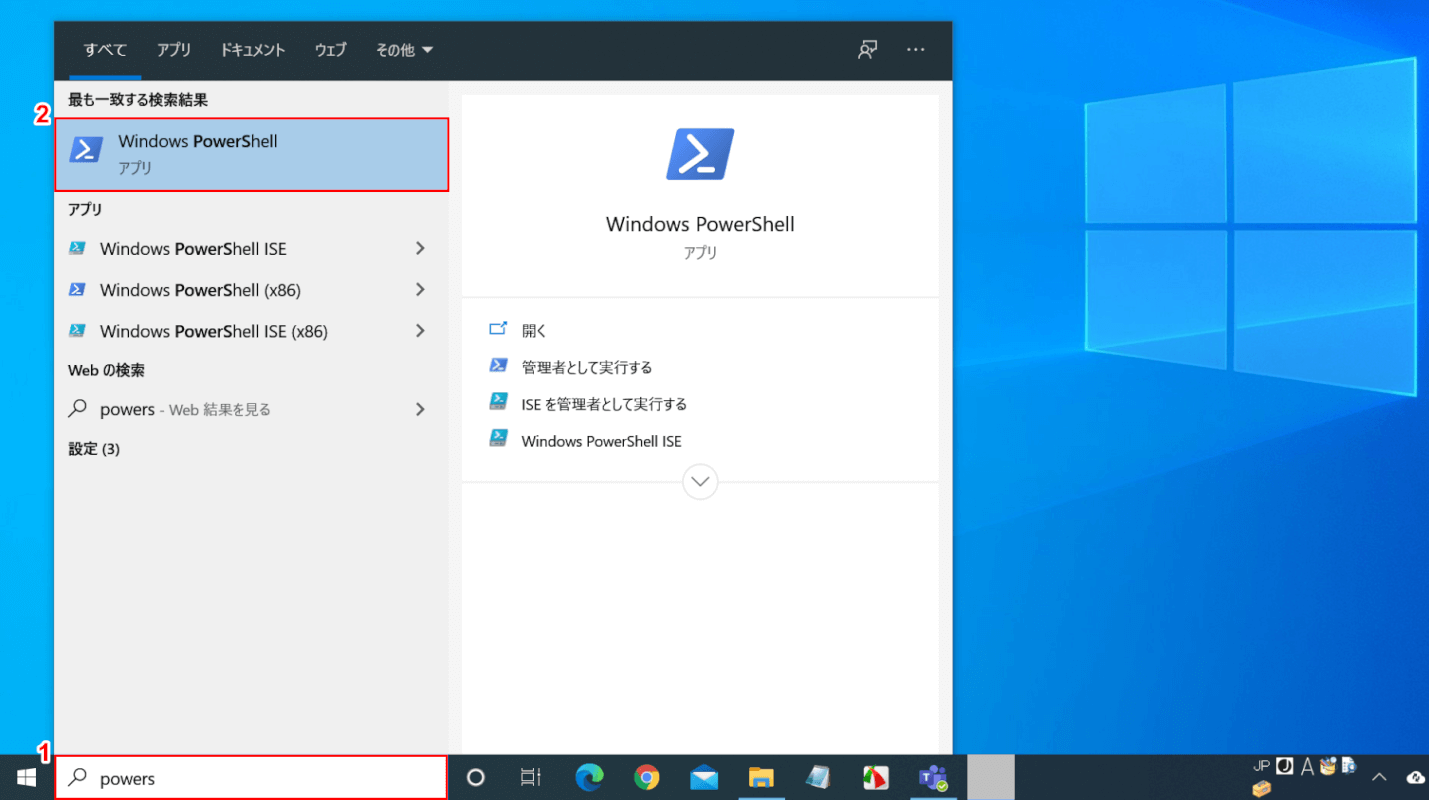Screen dimensions: 1429x800
Task: Launch Microsoft Edge from the taskbar
Action: [589, 777]
